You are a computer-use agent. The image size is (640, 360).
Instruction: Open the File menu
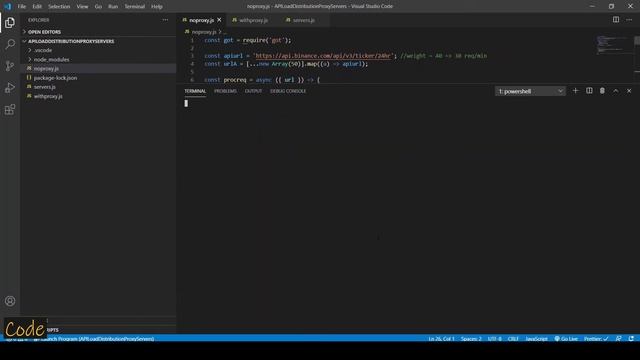click(x=22, y=7)
